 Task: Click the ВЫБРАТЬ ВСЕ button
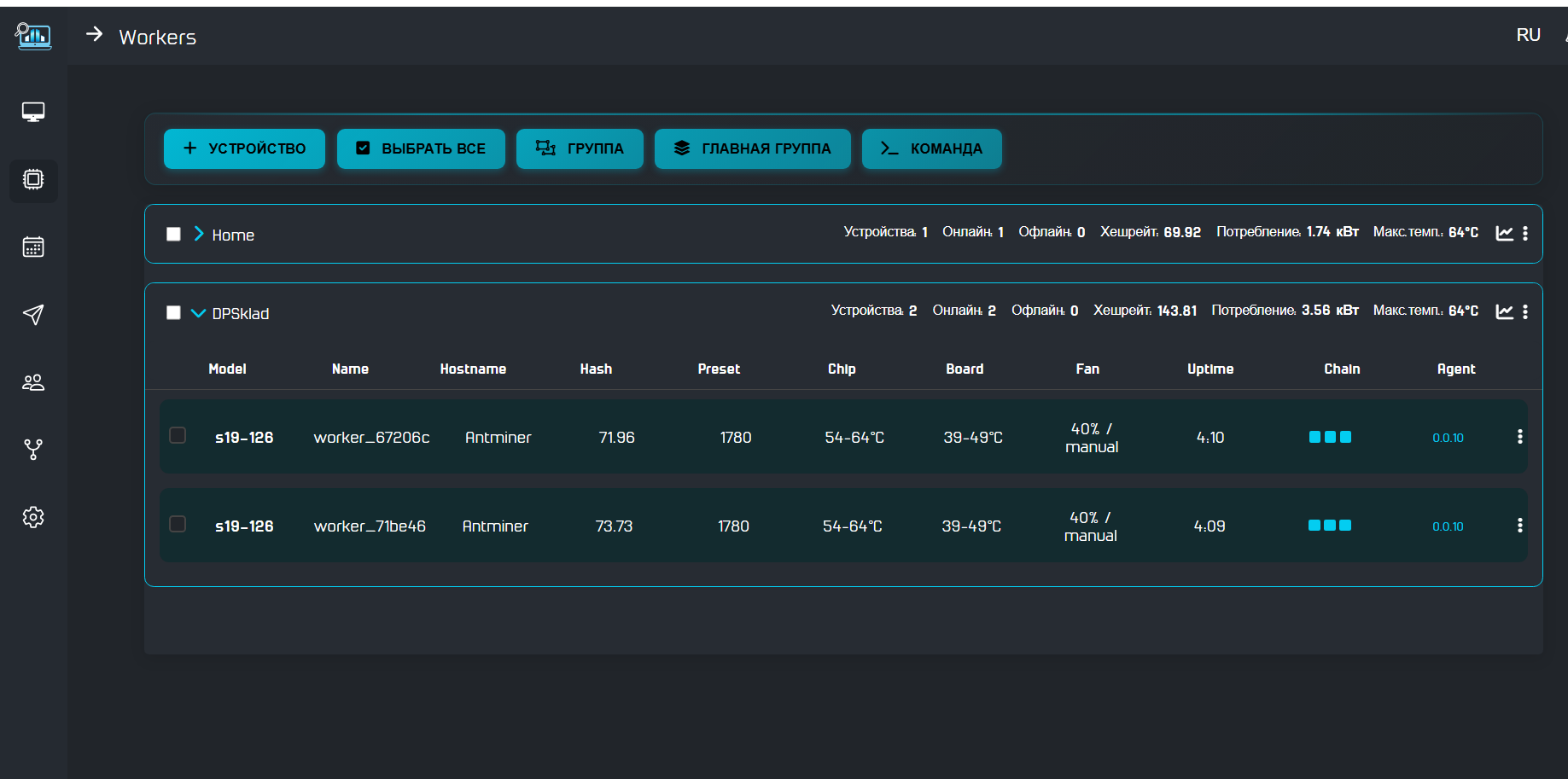tap(421, 148)
